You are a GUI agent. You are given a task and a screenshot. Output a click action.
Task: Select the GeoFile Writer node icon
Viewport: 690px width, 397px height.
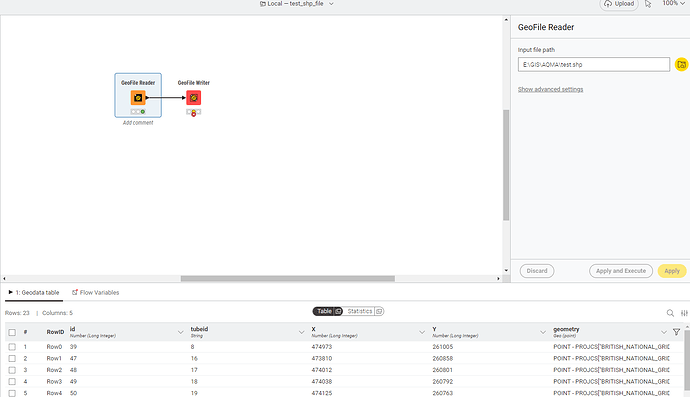194,98
